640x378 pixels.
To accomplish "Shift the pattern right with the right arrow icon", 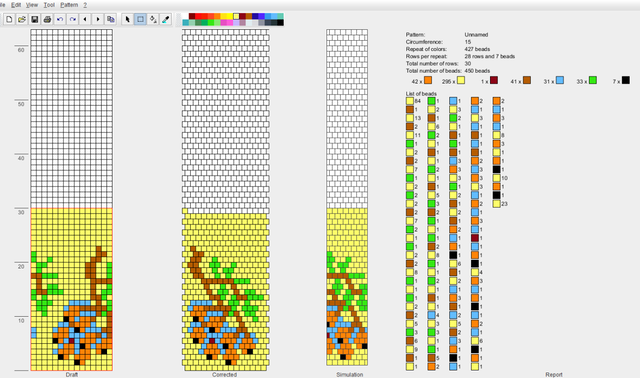I will point(98,19).
